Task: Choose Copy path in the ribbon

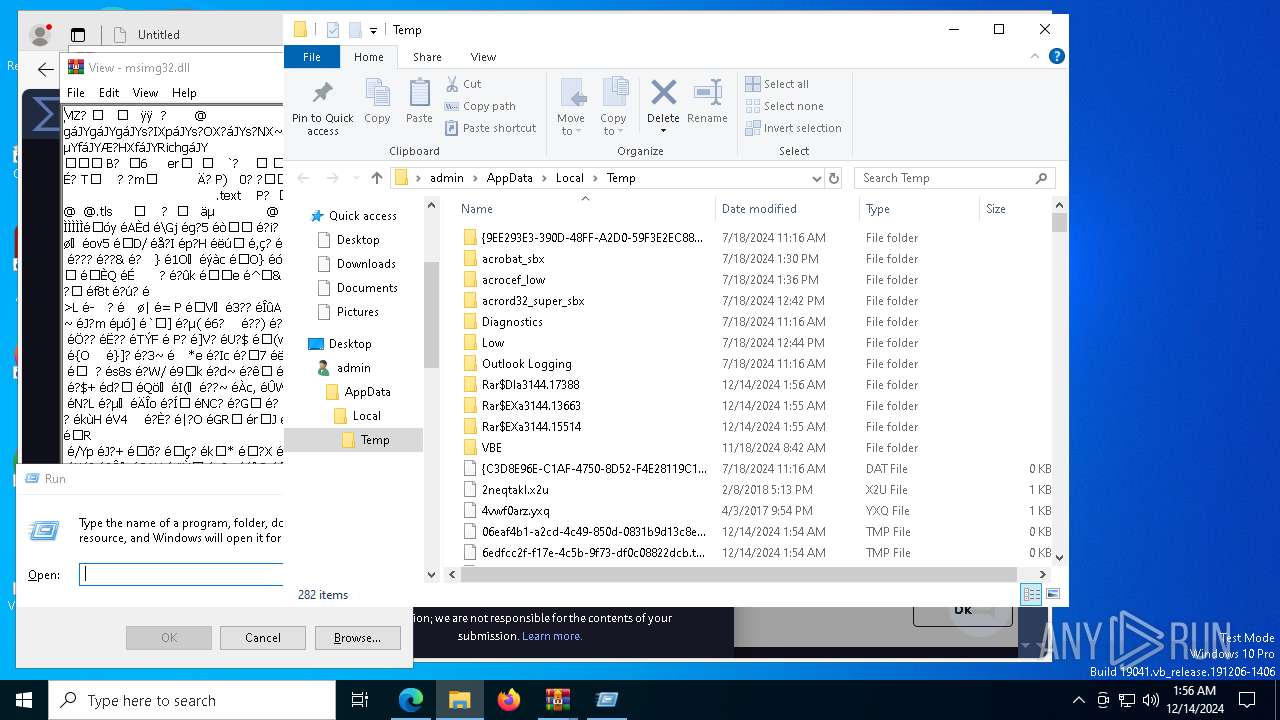Action: (x=480, y=106)
